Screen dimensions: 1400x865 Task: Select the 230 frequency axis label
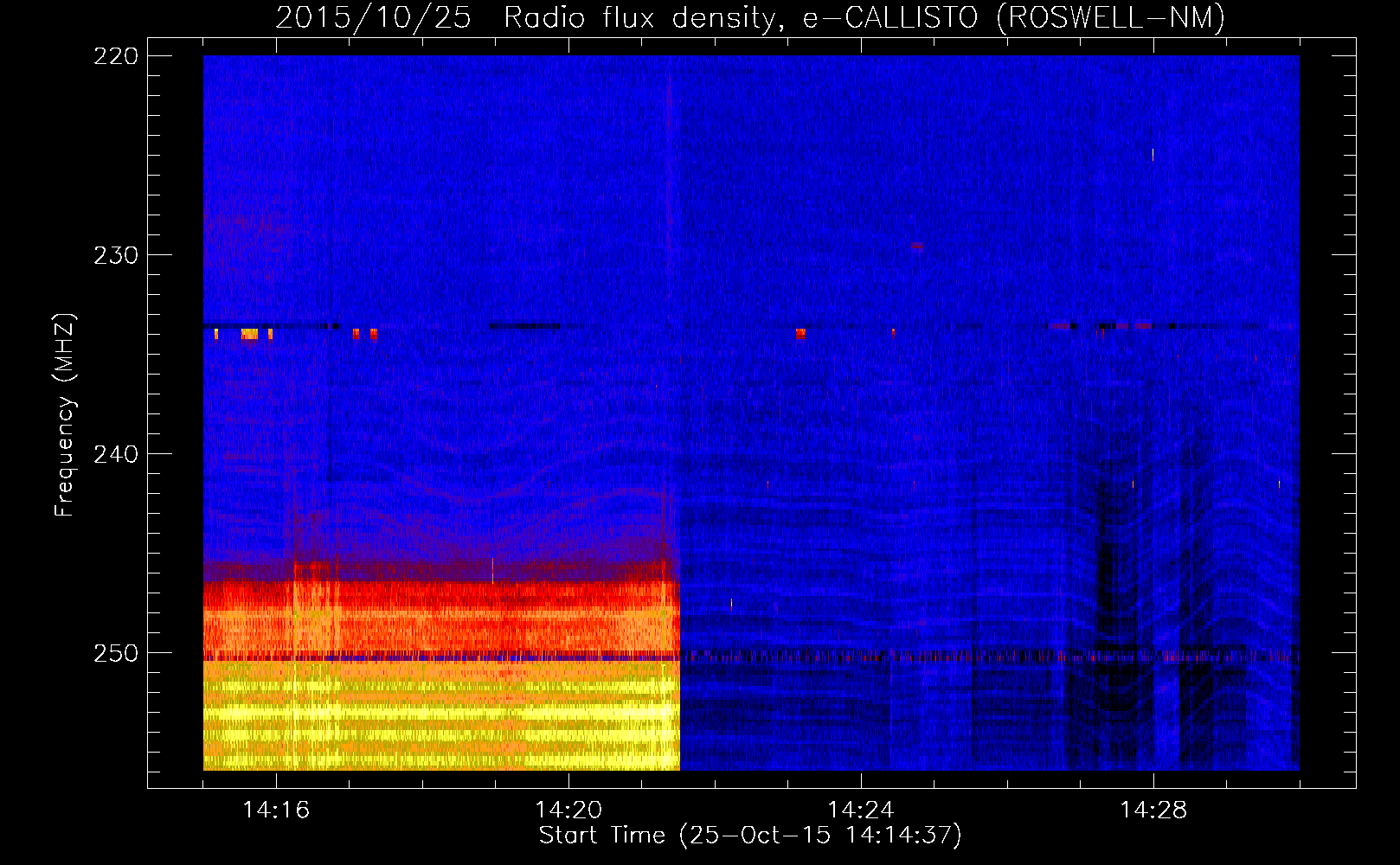coord(115,255)
